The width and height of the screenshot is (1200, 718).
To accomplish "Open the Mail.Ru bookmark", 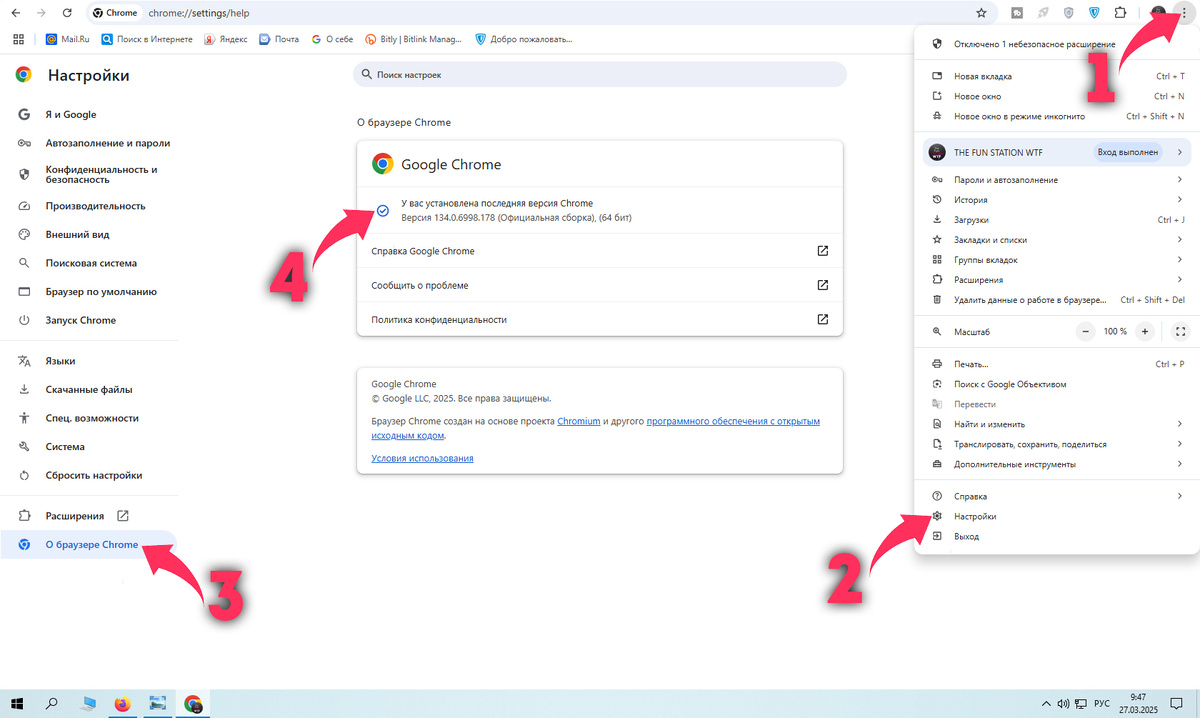I will (x=68, y=39).
